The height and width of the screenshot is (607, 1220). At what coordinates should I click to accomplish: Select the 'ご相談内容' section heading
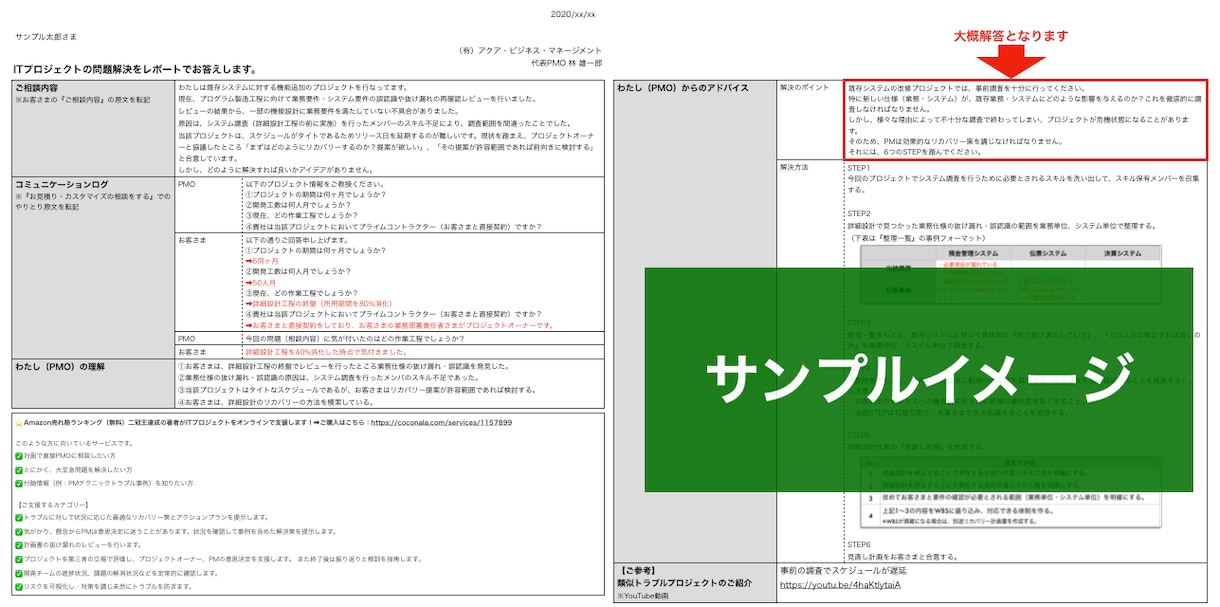tap(36, 88)
